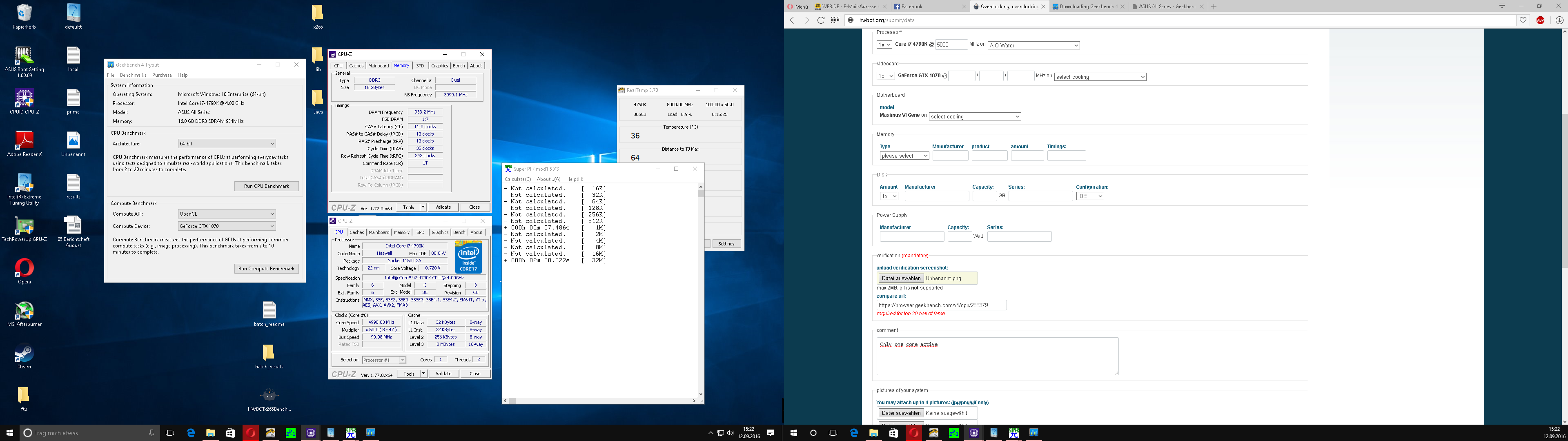The height and width of the screenshot is (441, 1568).
Task: Select Intel Extreme Tuning Utility desktop icon
Action: (24, 189)
